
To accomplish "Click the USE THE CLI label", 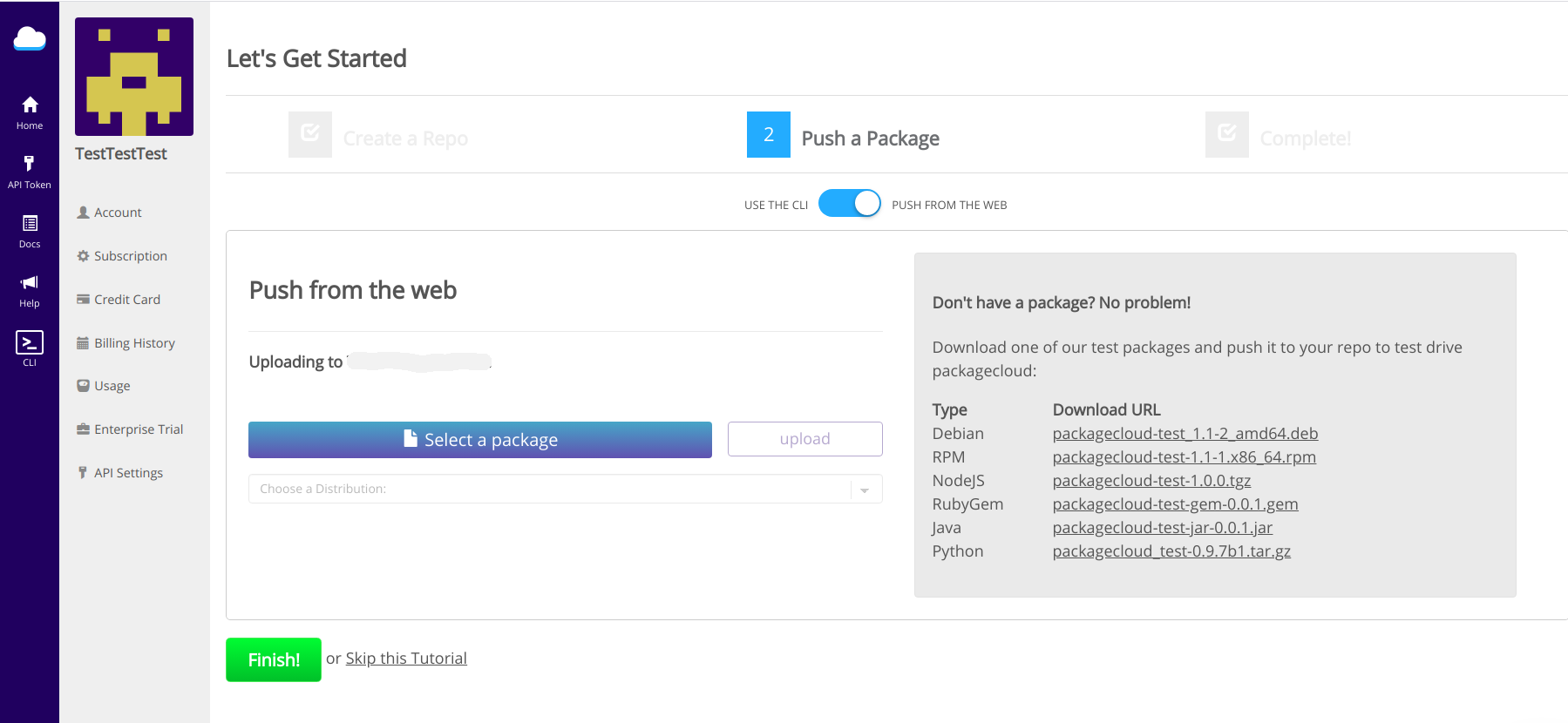I will [776, 206].
